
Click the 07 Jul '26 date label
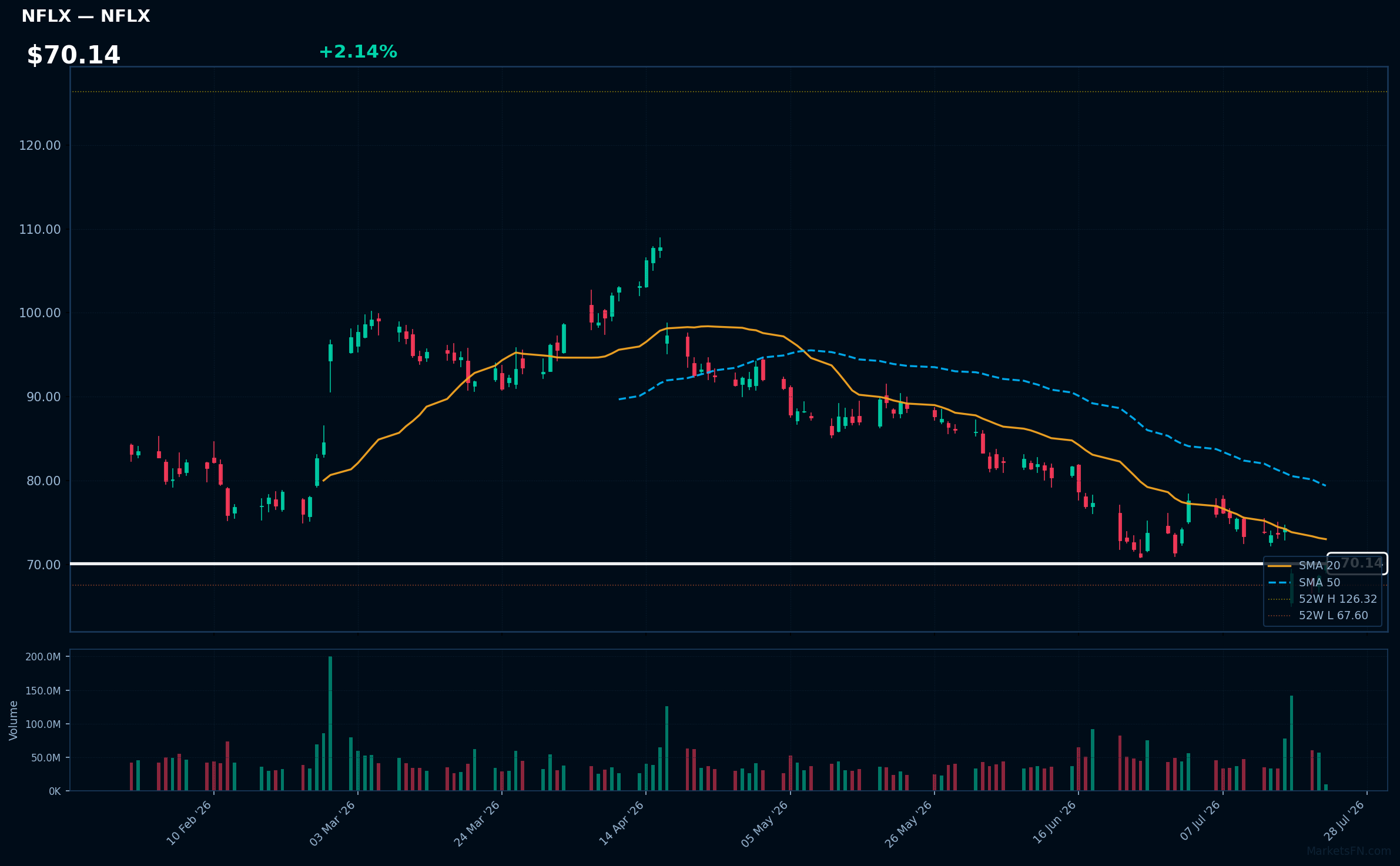click(x=1200, y=821)
